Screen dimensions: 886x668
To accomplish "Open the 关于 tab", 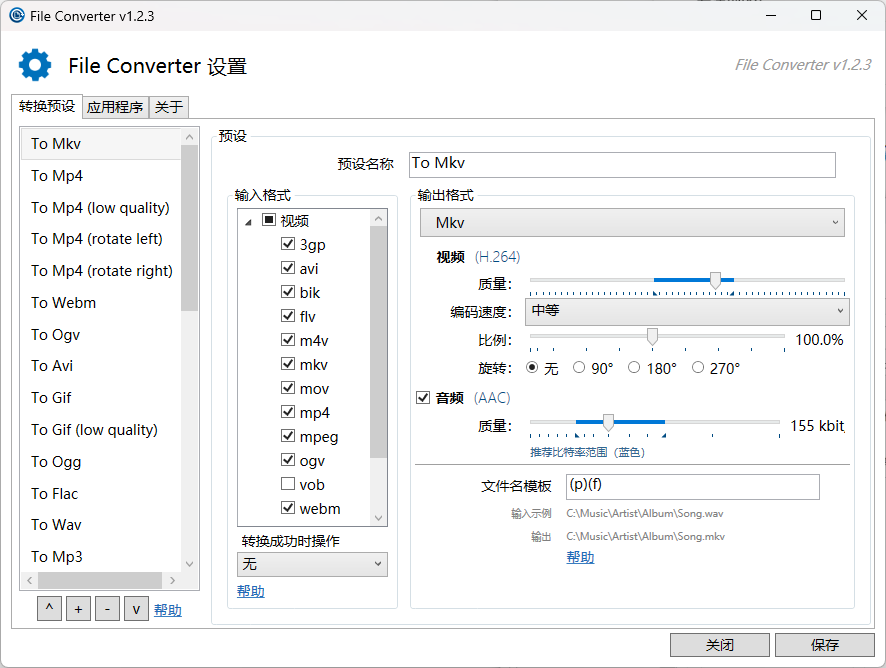I will point(169,107).
